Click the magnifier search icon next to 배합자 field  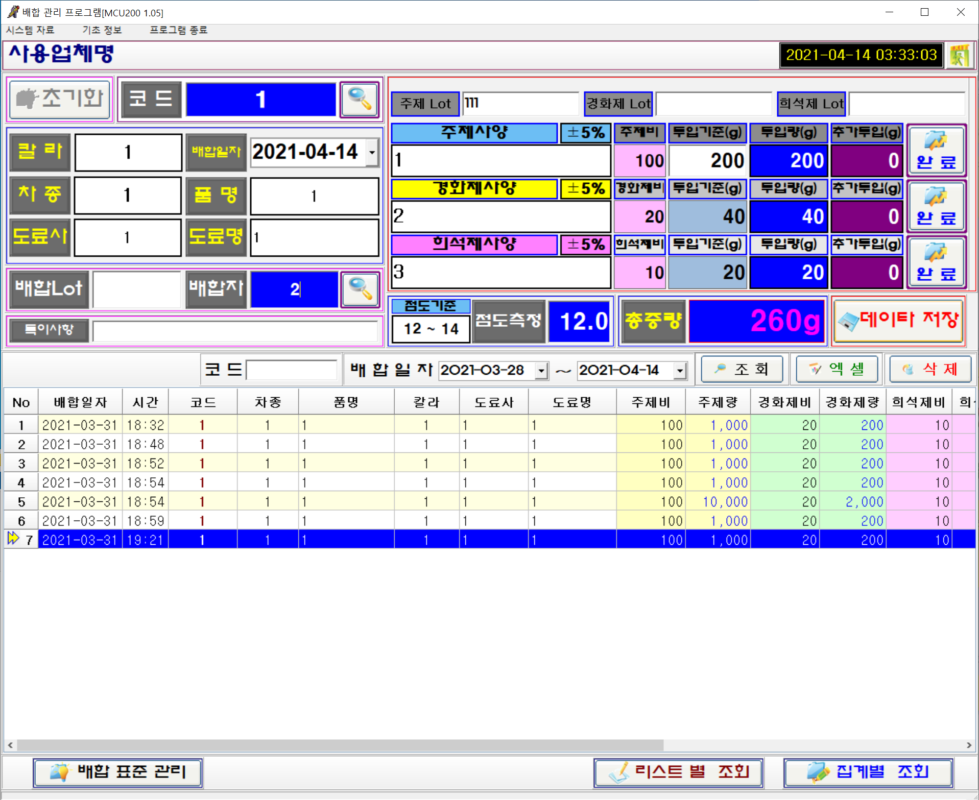coord(360,289)
